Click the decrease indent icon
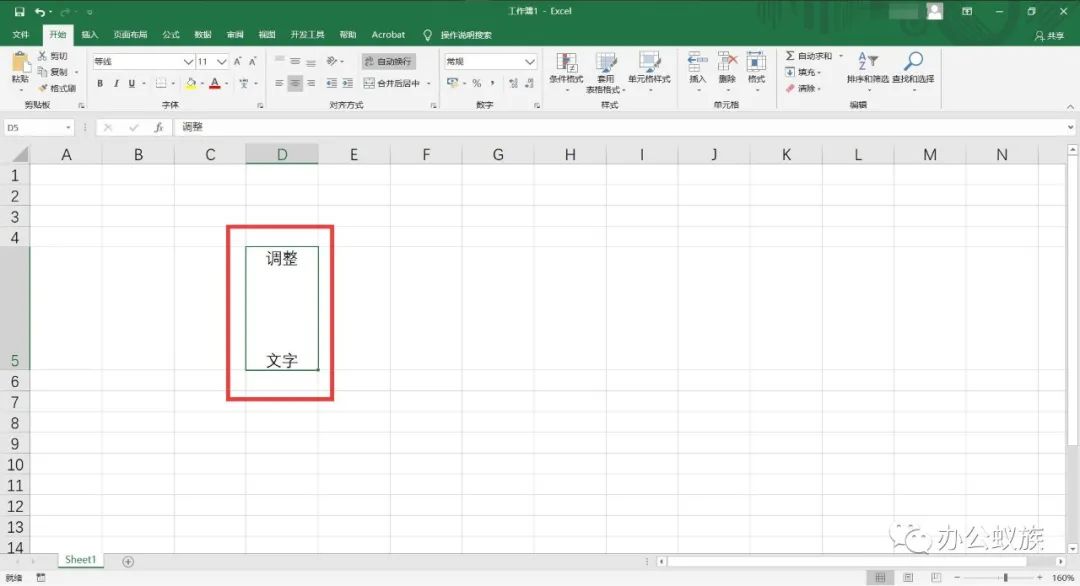This screenshot has width=1080, height=586. click(x=331, y=83)
